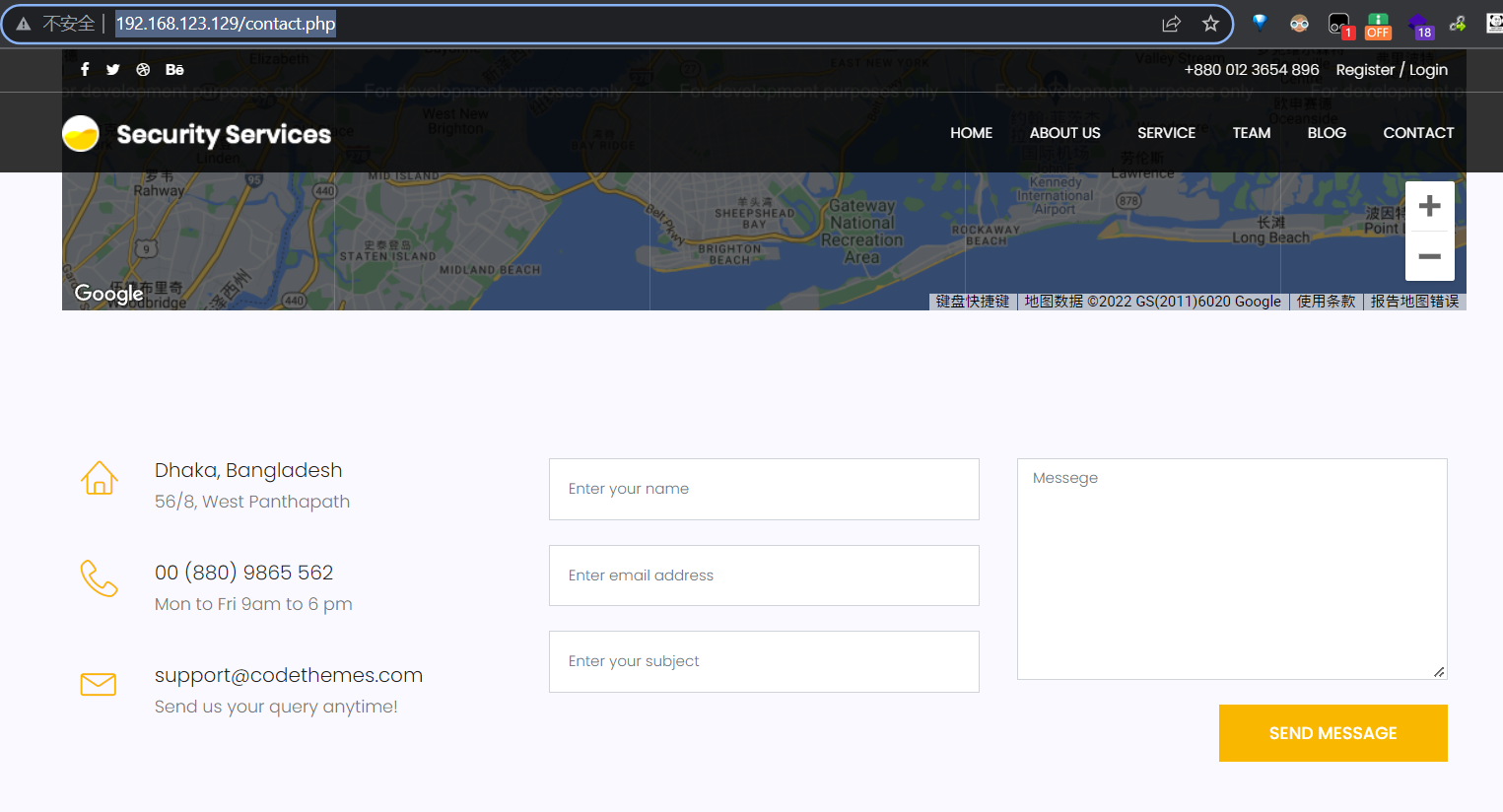Viewport: 1503px width, 812px height.
Task: Click the Gateway National Recreation Area map label
Action: coord(862,232)
